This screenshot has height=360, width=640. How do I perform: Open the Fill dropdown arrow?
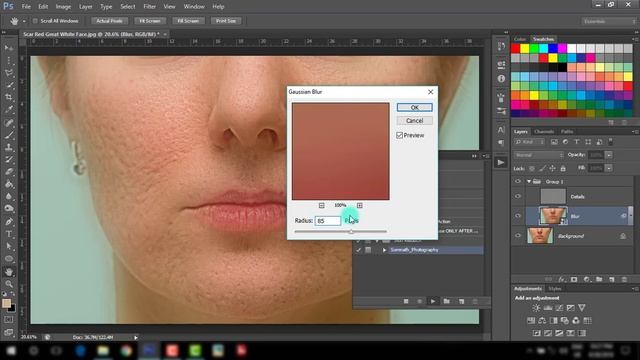[609, 168]
